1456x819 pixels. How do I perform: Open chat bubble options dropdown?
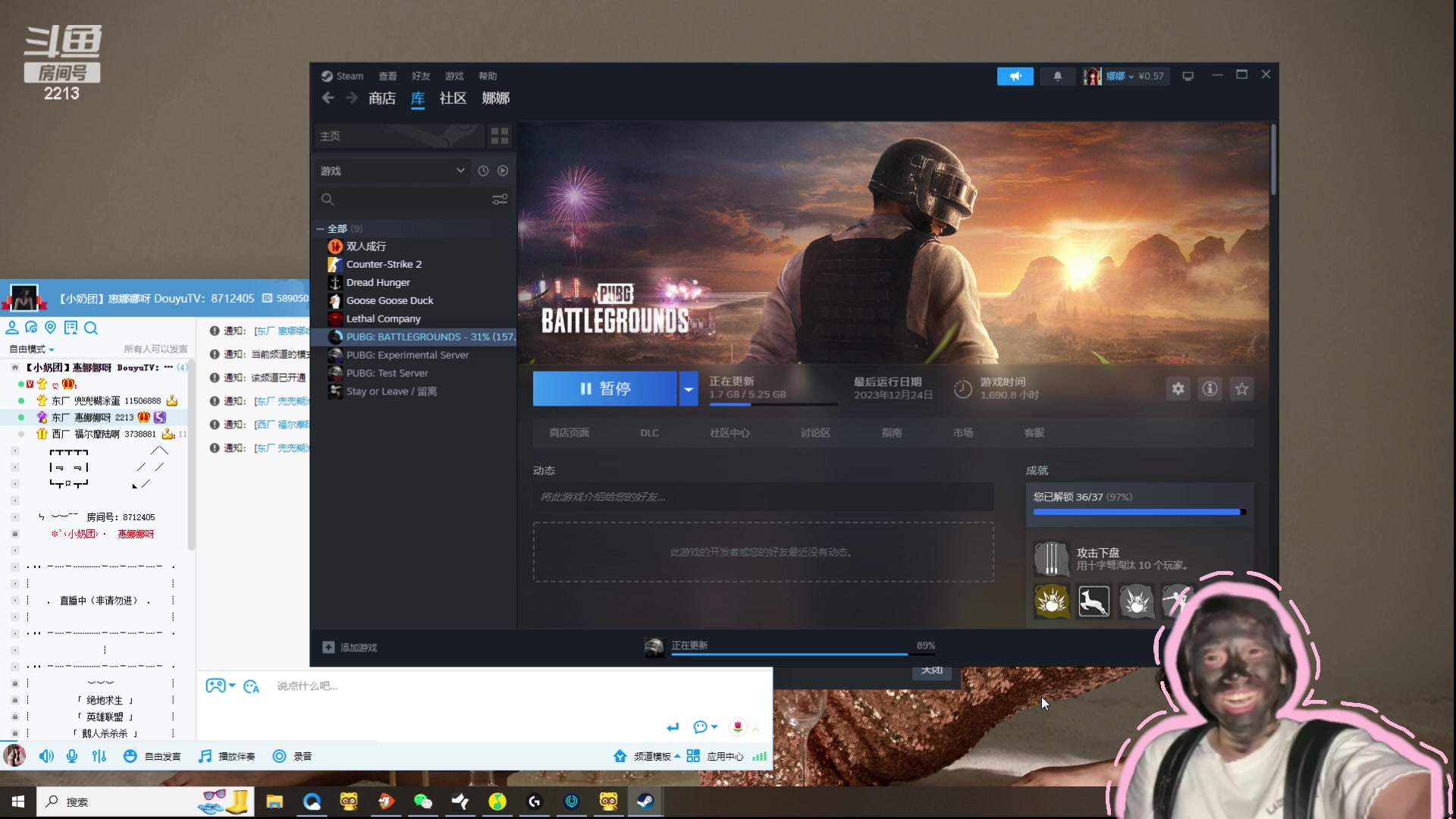click(x=705, y=727)
